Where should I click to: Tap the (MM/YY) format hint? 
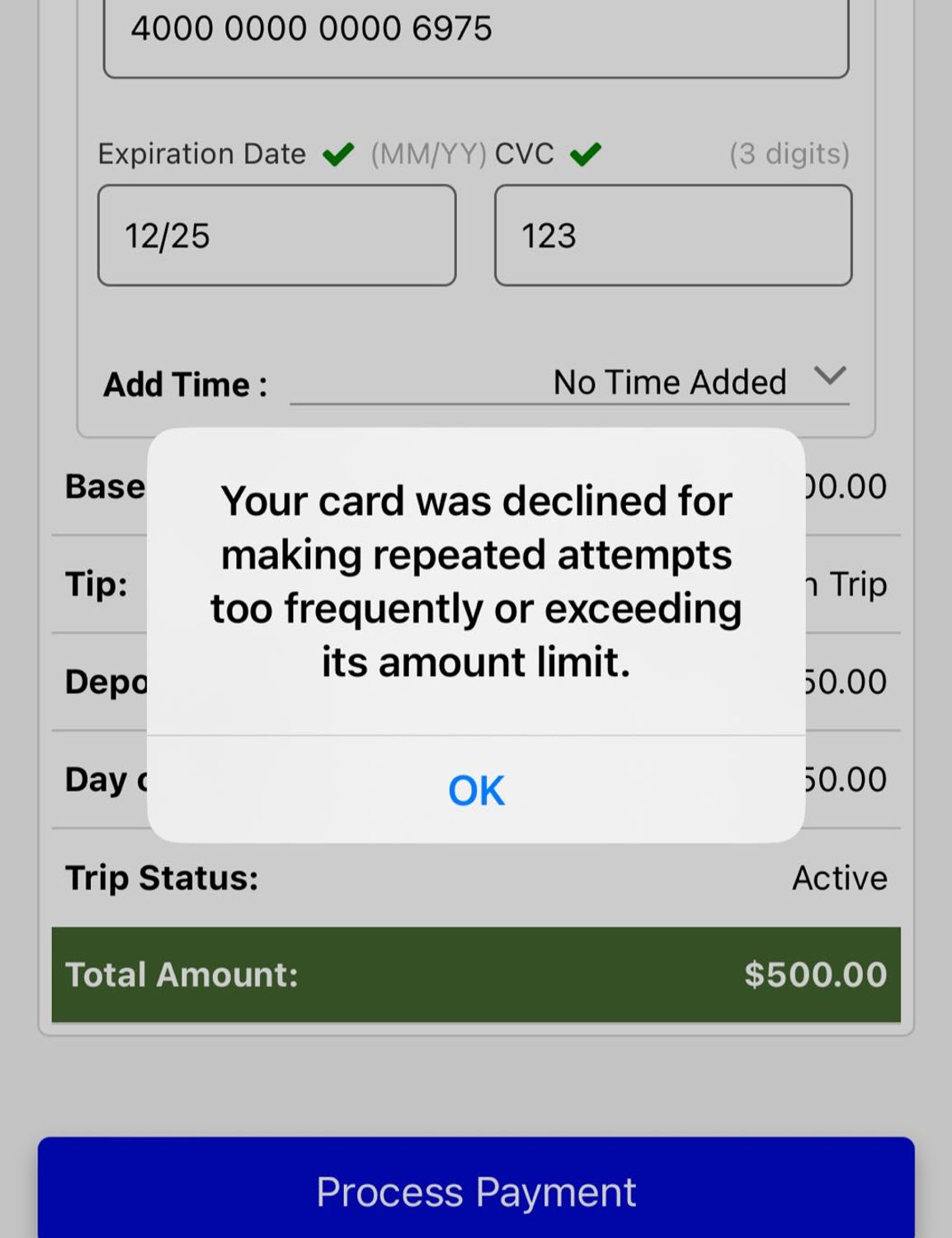coord(428,154)
